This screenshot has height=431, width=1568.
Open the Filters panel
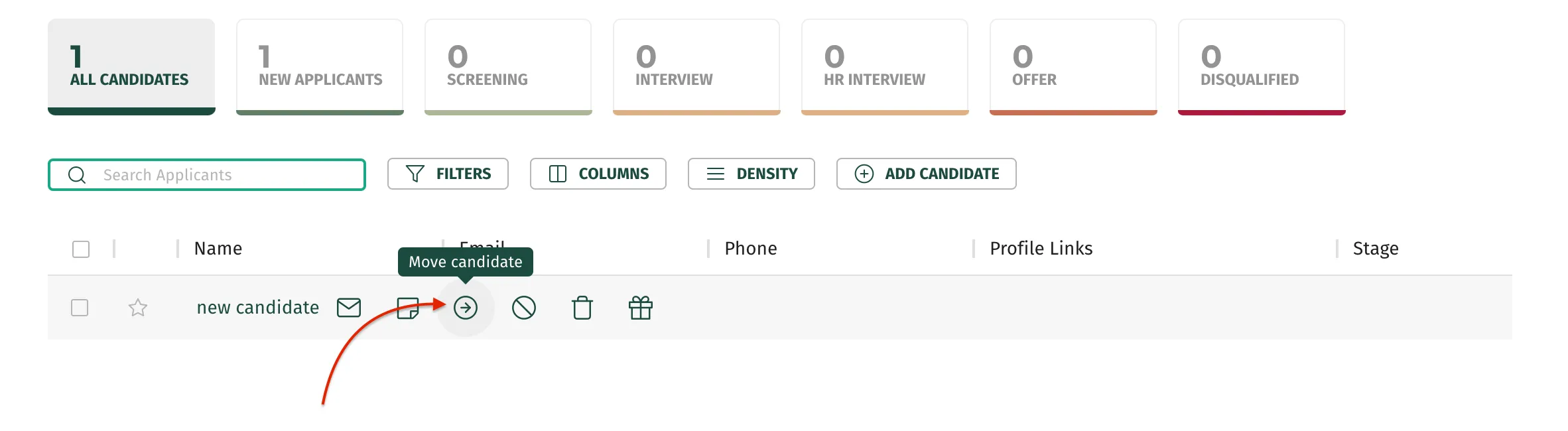pyautogui.click(x=448, y=174)
